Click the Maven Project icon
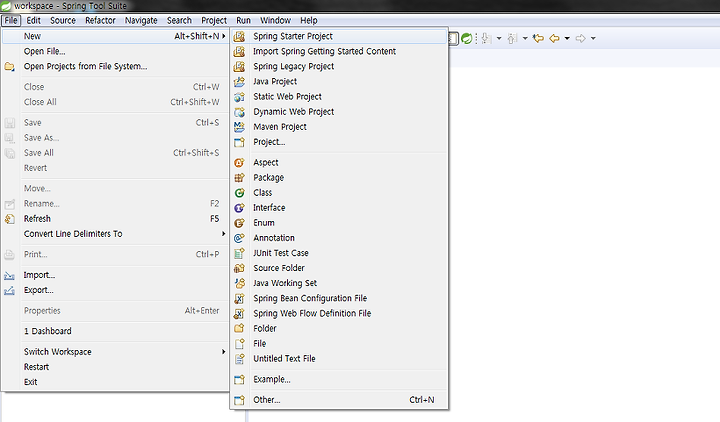Viewport: 720px width, 422px height. tap(239, 127)
